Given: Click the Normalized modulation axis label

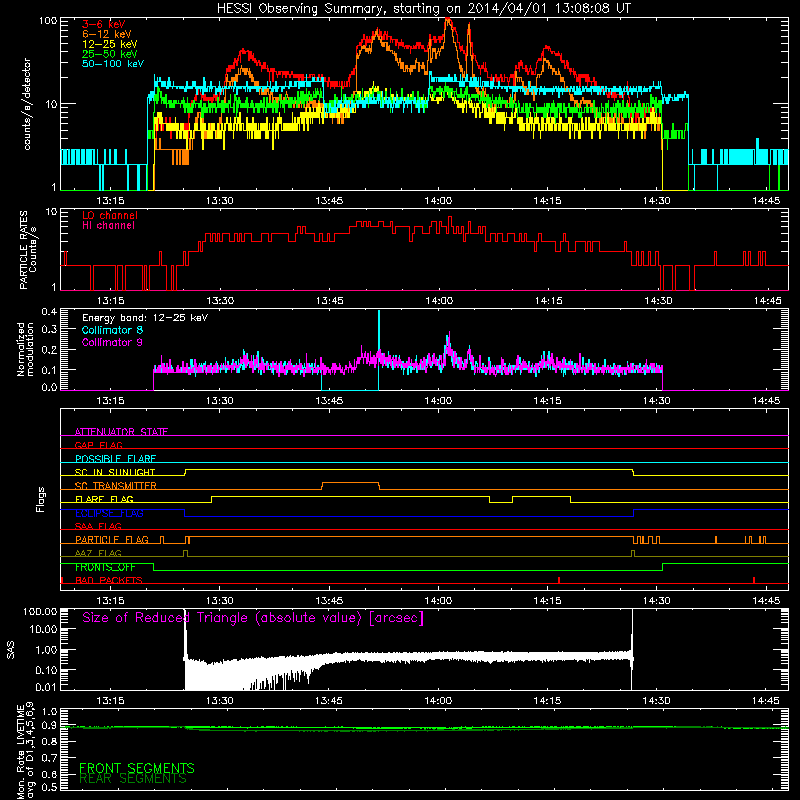Looking at the screenshot, I should tap(25, 349).
